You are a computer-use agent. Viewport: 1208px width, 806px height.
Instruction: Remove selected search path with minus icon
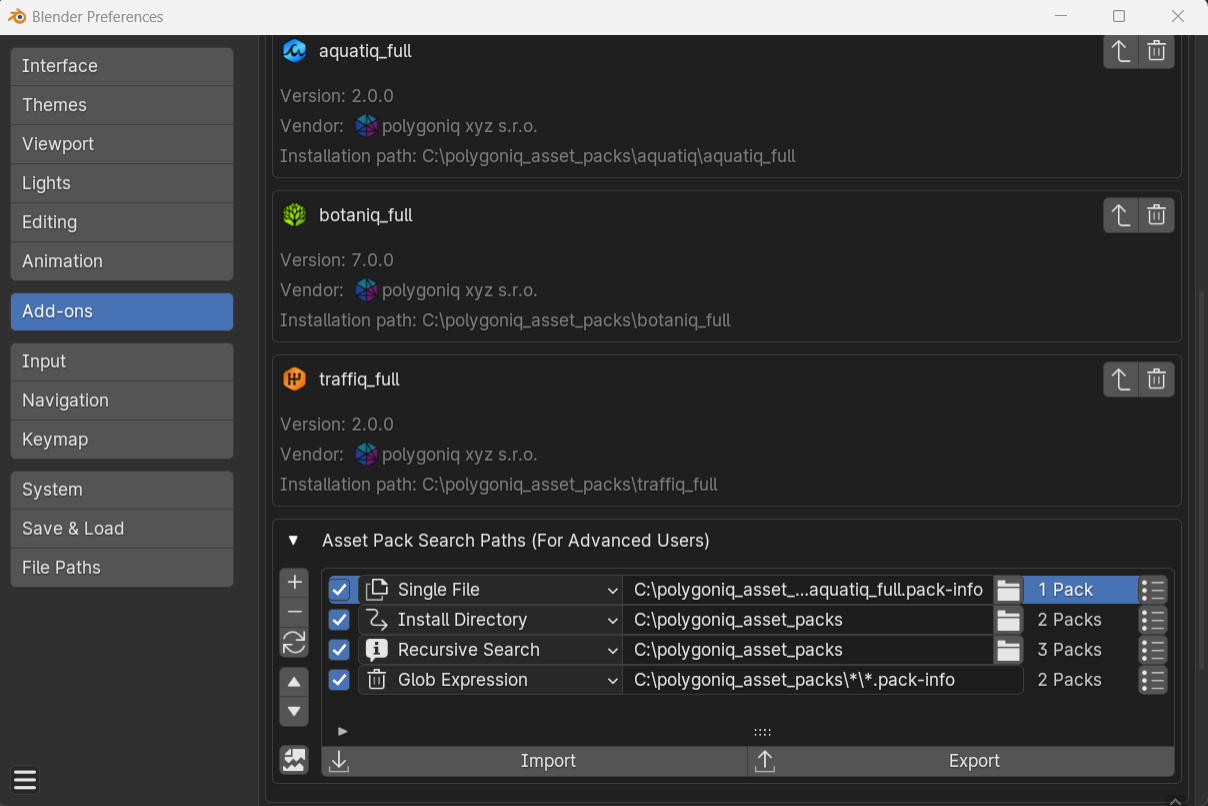(294, 612)
